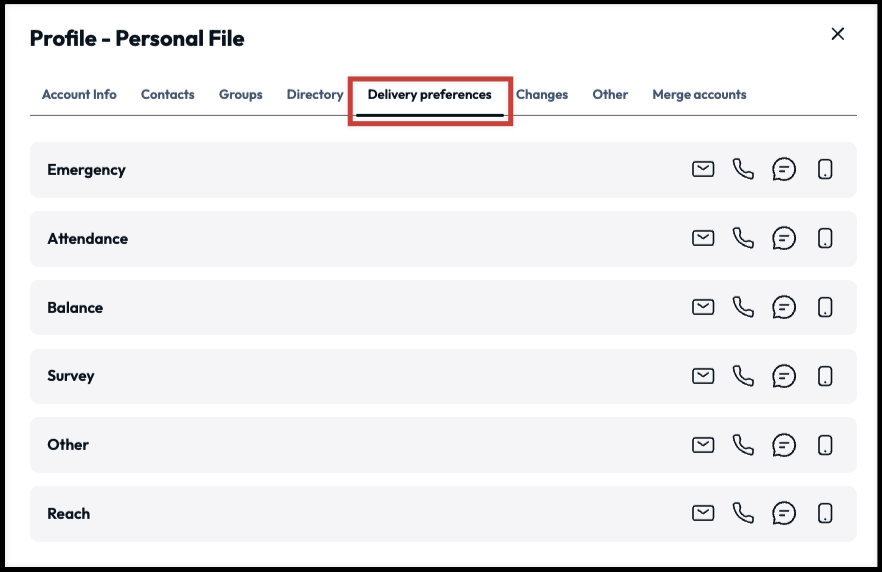Toggle phone call delivery for Survey
Image resolution: width=882 pixels, height=572 pixels.
[x=743, y=376]
